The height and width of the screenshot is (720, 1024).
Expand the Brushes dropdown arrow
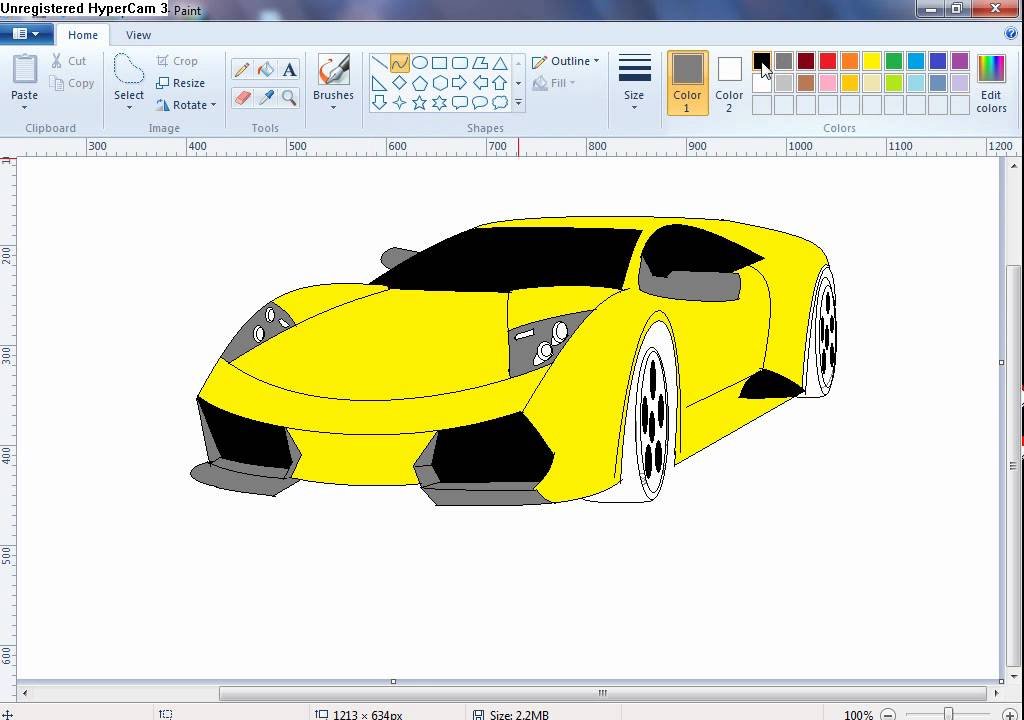tap(333, 106)
